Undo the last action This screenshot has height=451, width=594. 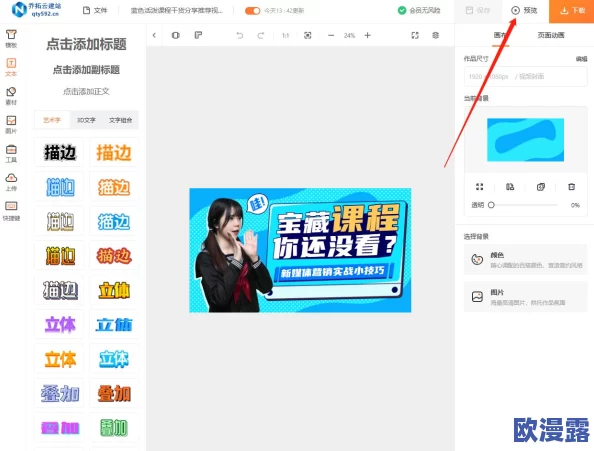(239, 35)
